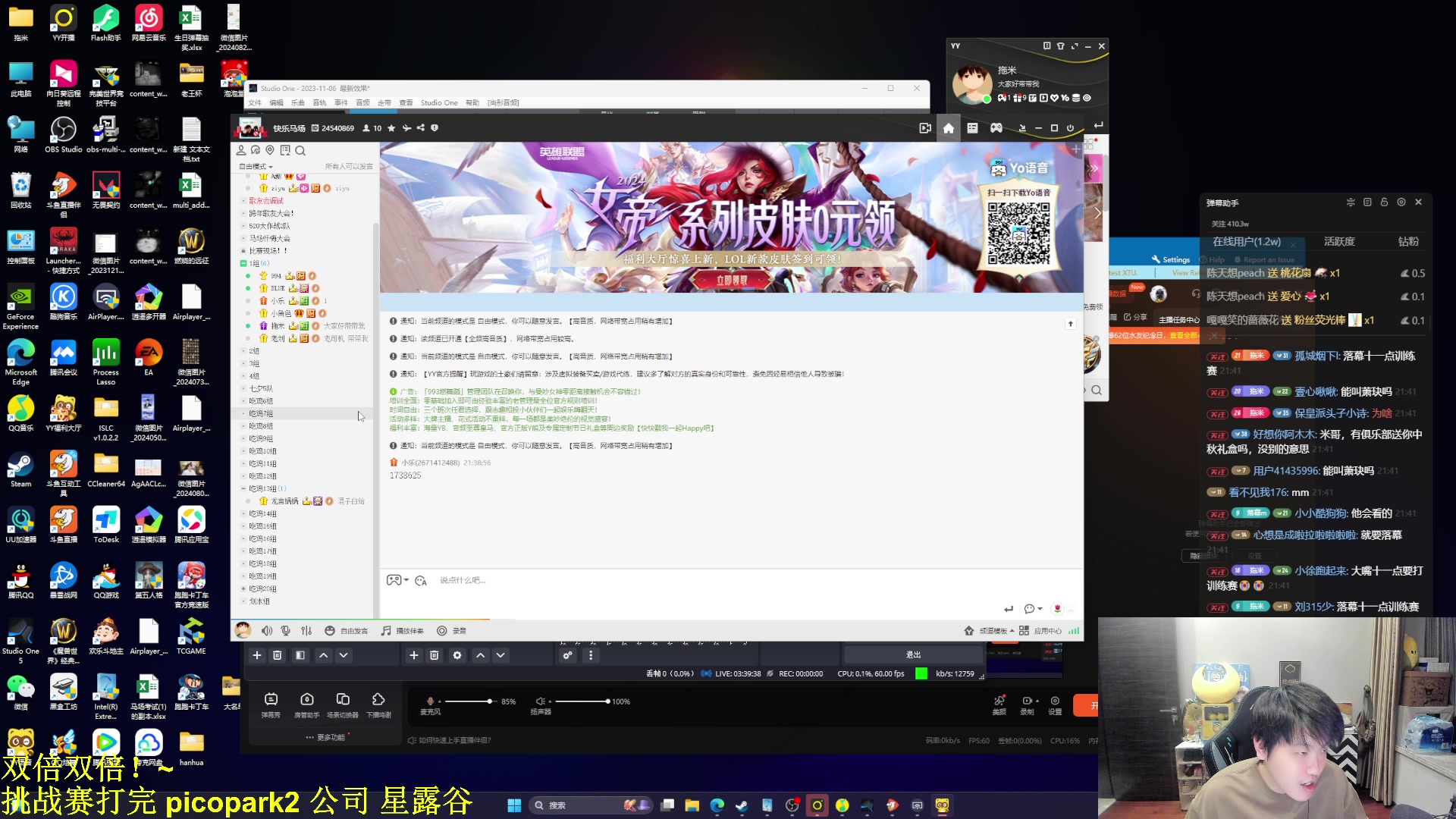The image size is (1456, 819).
Task: Click Settings link in background window
Action: click(1171, 259)
